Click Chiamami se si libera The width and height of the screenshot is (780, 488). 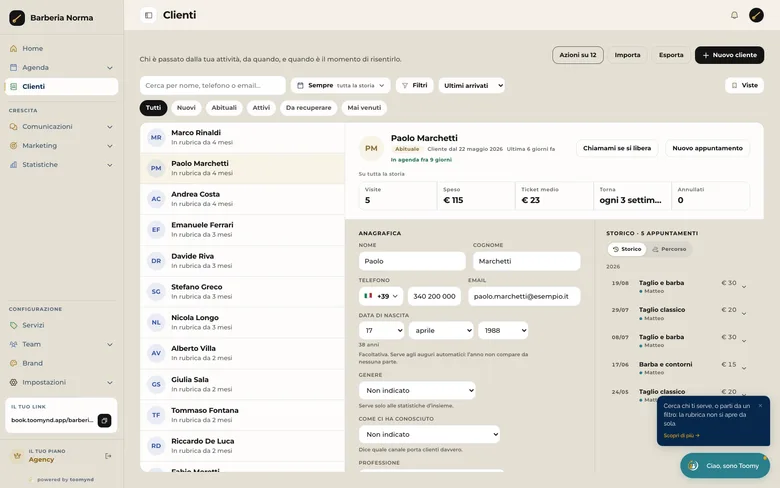click(617, 148)
